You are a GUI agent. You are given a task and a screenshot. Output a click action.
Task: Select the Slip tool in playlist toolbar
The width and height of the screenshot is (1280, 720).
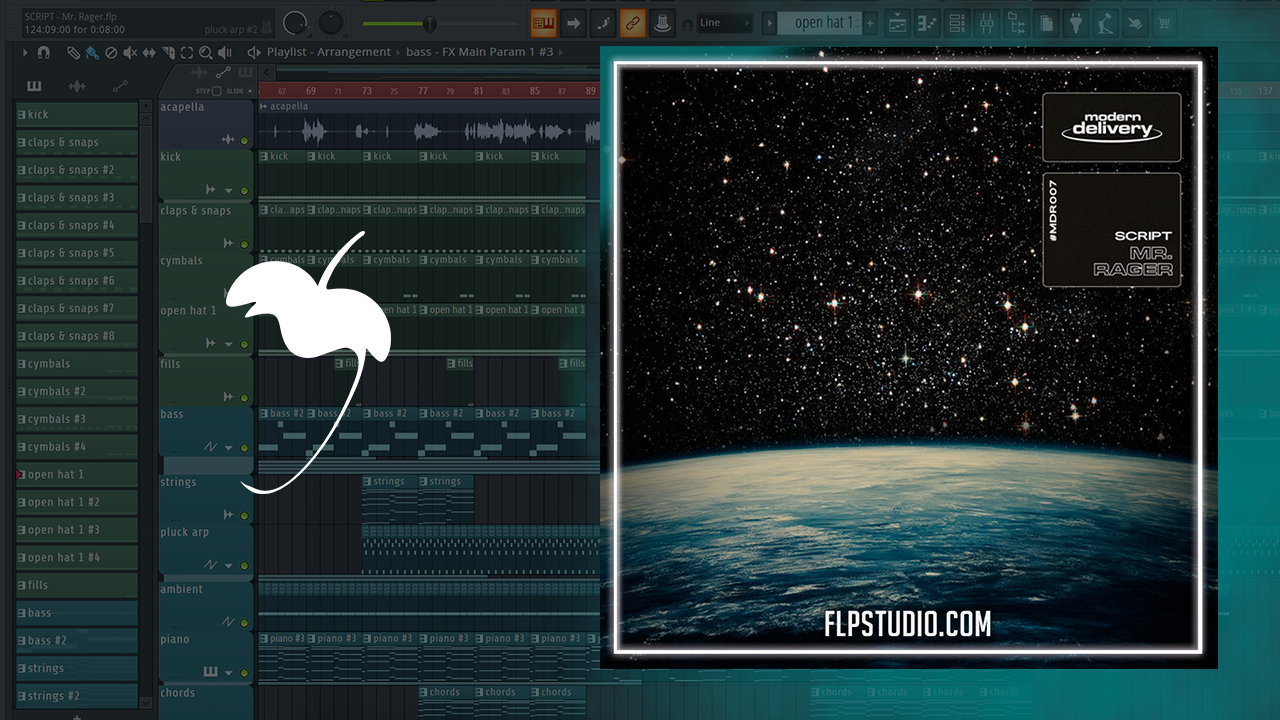pyautogui.click(x=149, y=52)
